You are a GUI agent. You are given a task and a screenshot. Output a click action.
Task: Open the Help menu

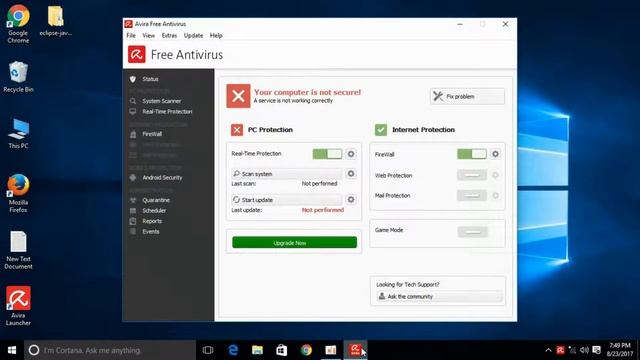[x=216, y=36]
